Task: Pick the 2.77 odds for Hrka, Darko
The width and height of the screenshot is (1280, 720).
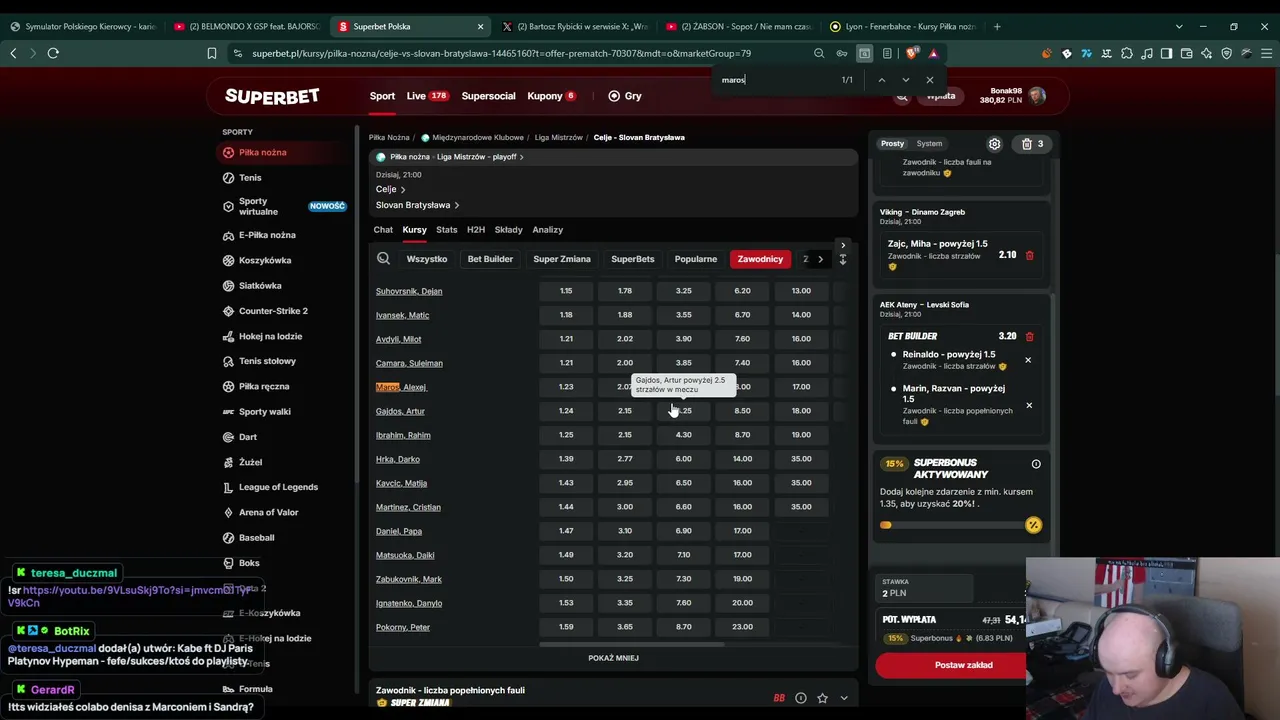Action: point(625,459)
